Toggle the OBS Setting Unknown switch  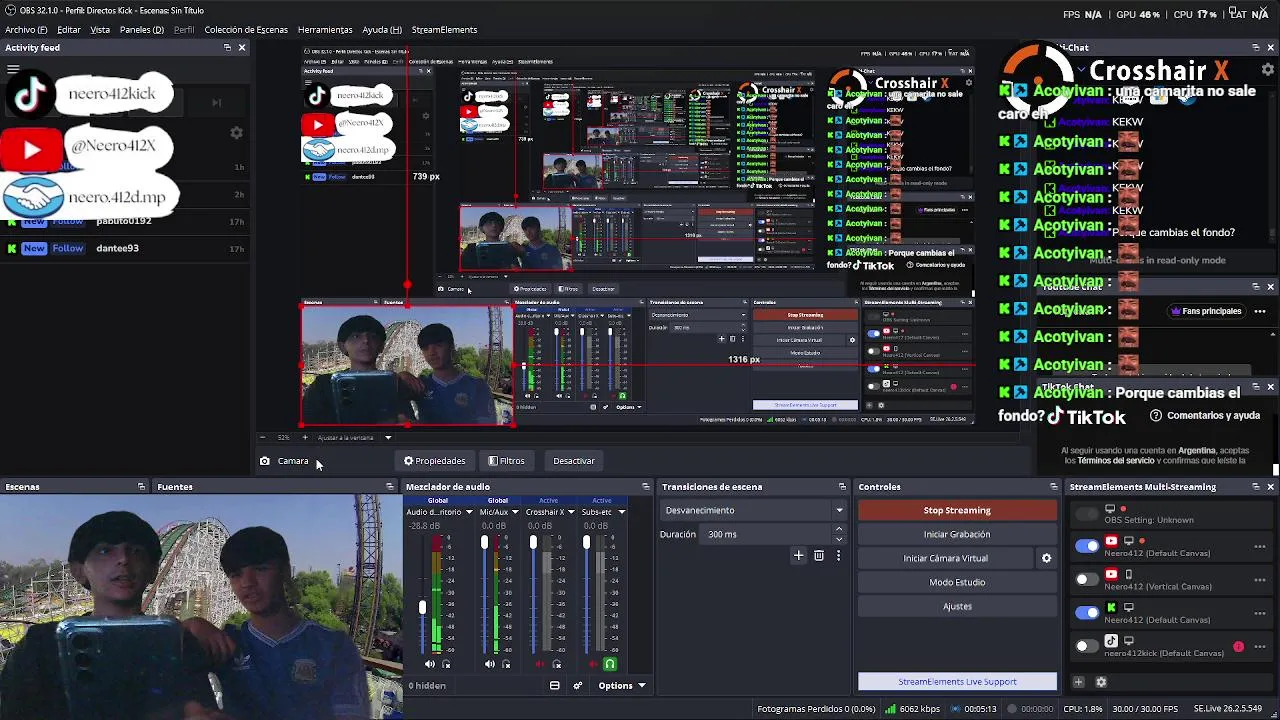point(1086,514)
